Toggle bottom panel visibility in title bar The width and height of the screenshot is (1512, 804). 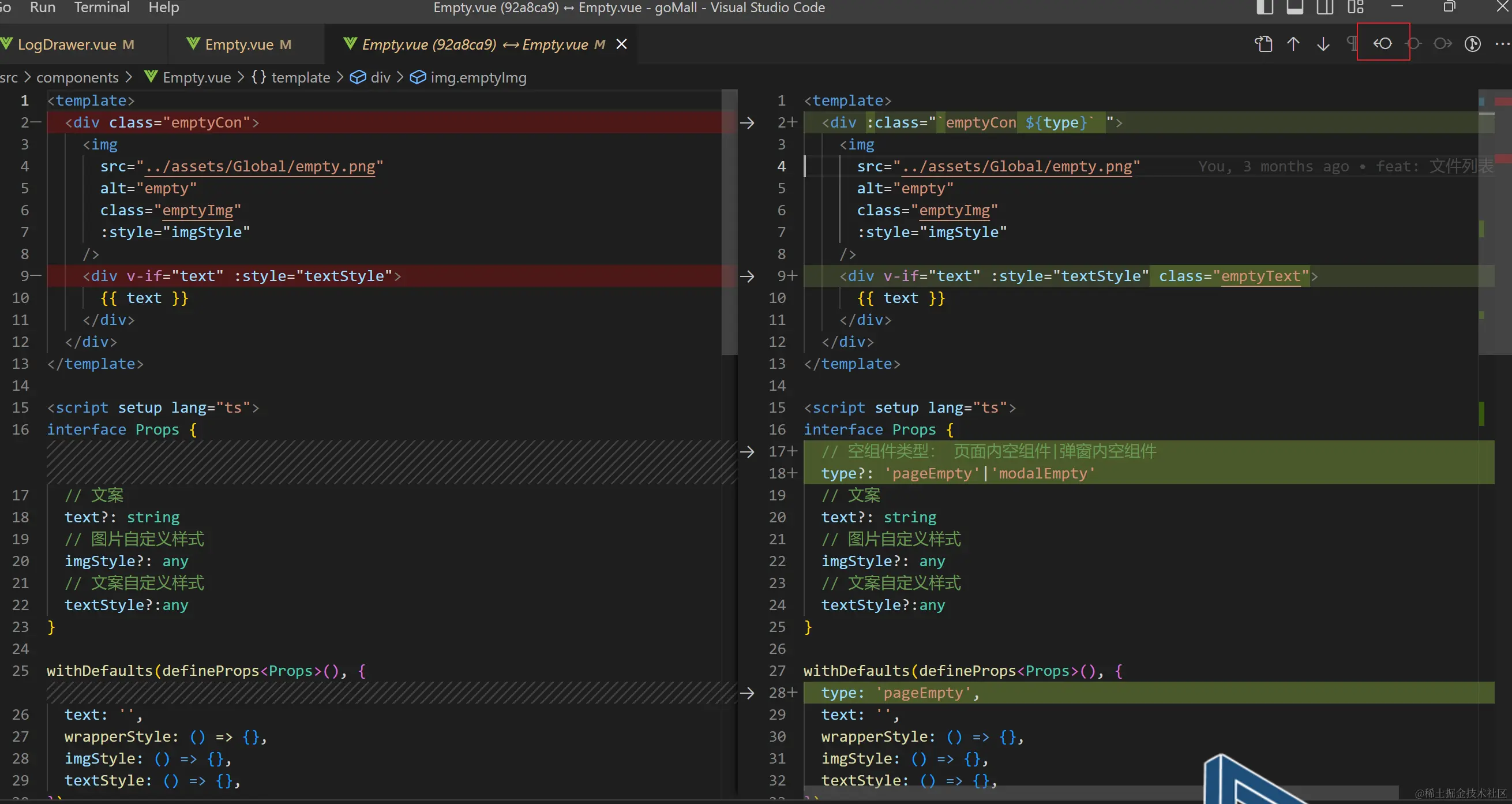1295,8
